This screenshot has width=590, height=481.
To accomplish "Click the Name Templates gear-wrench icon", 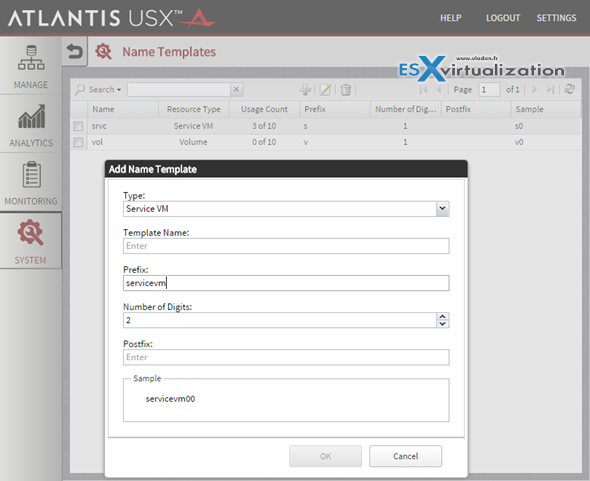I will [x=103, y=52].
